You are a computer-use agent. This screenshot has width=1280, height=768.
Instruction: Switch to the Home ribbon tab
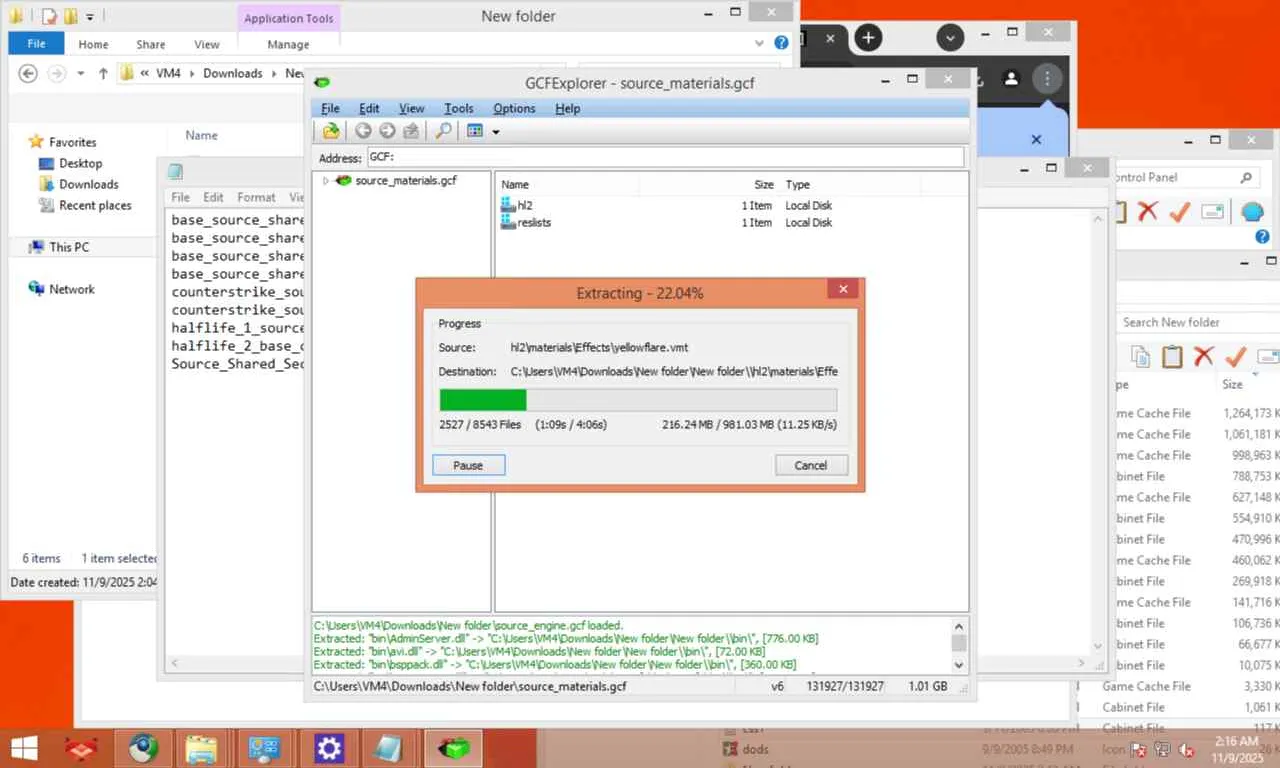tap(93, 44)
